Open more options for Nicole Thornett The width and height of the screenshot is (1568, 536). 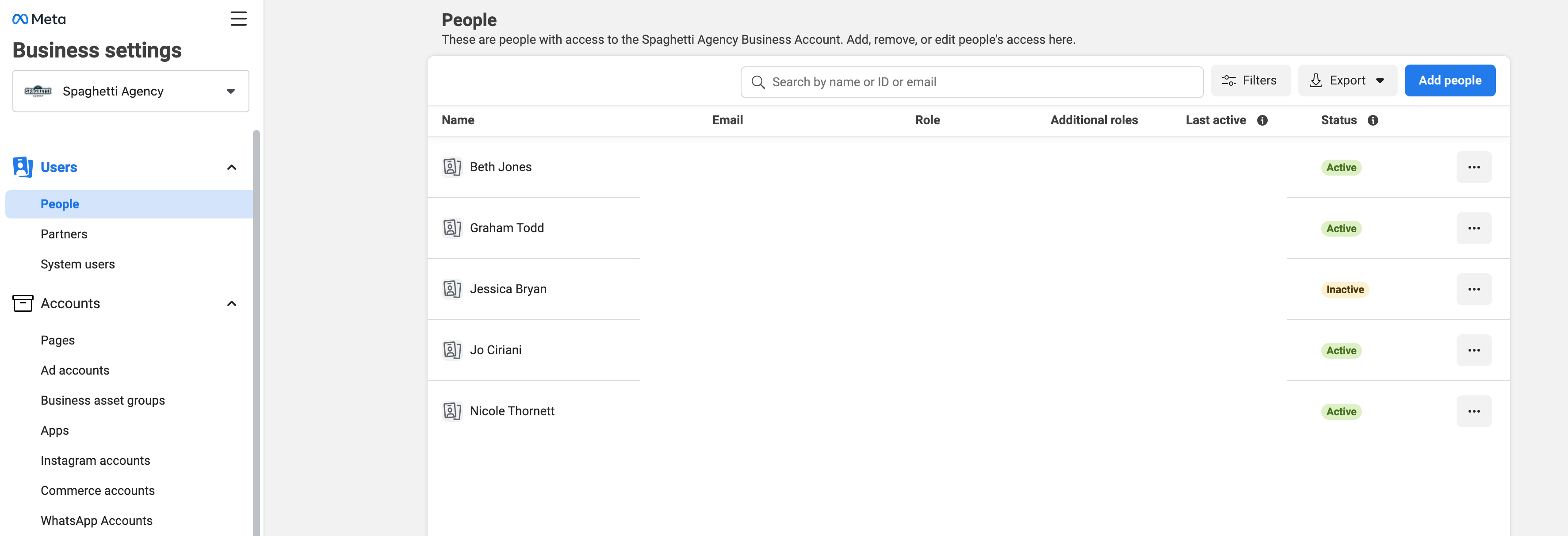[1474, 411]
